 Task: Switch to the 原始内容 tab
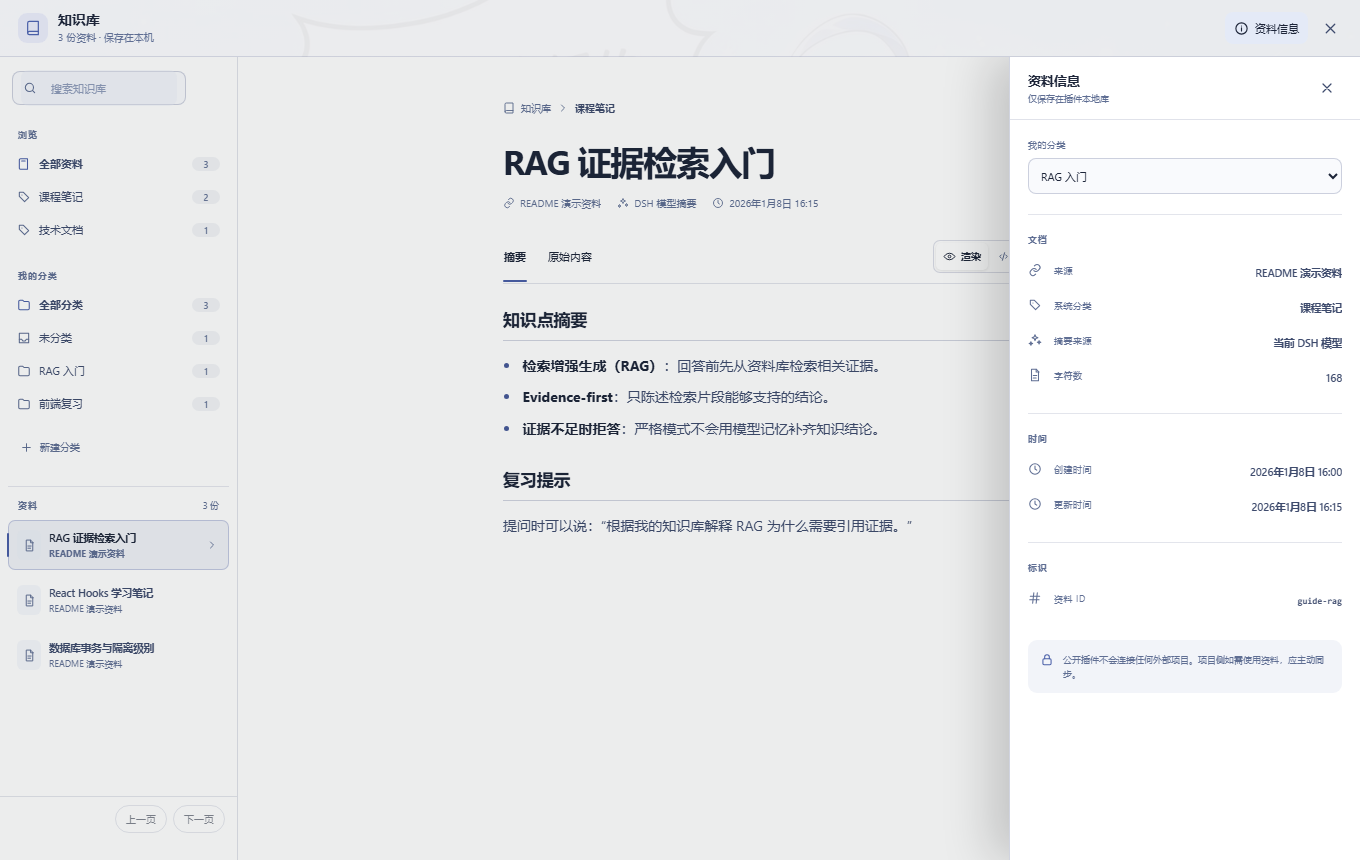(570, 257)
